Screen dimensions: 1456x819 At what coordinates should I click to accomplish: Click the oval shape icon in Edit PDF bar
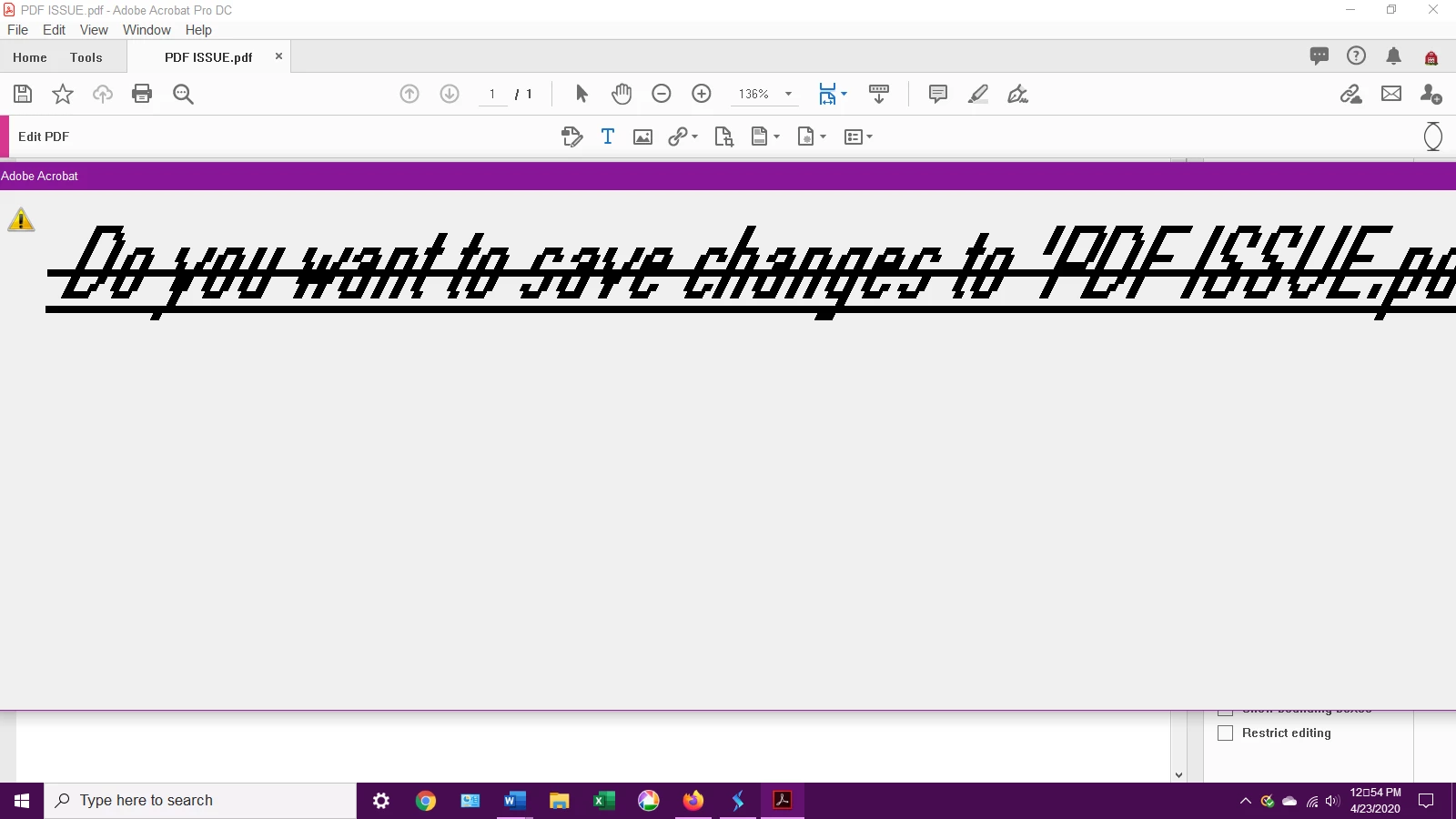click(x=1432, y=136)
